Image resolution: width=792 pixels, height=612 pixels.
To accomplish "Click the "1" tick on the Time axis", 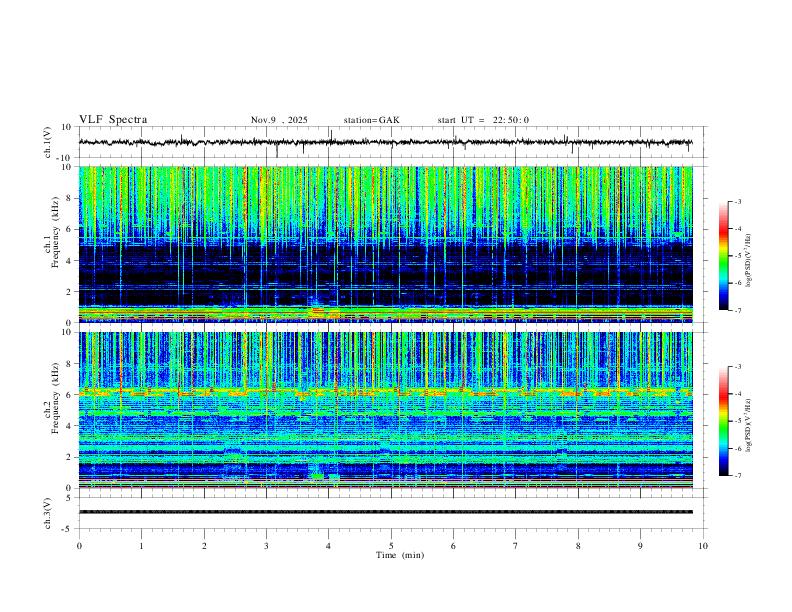I will [x=142, y=546].
